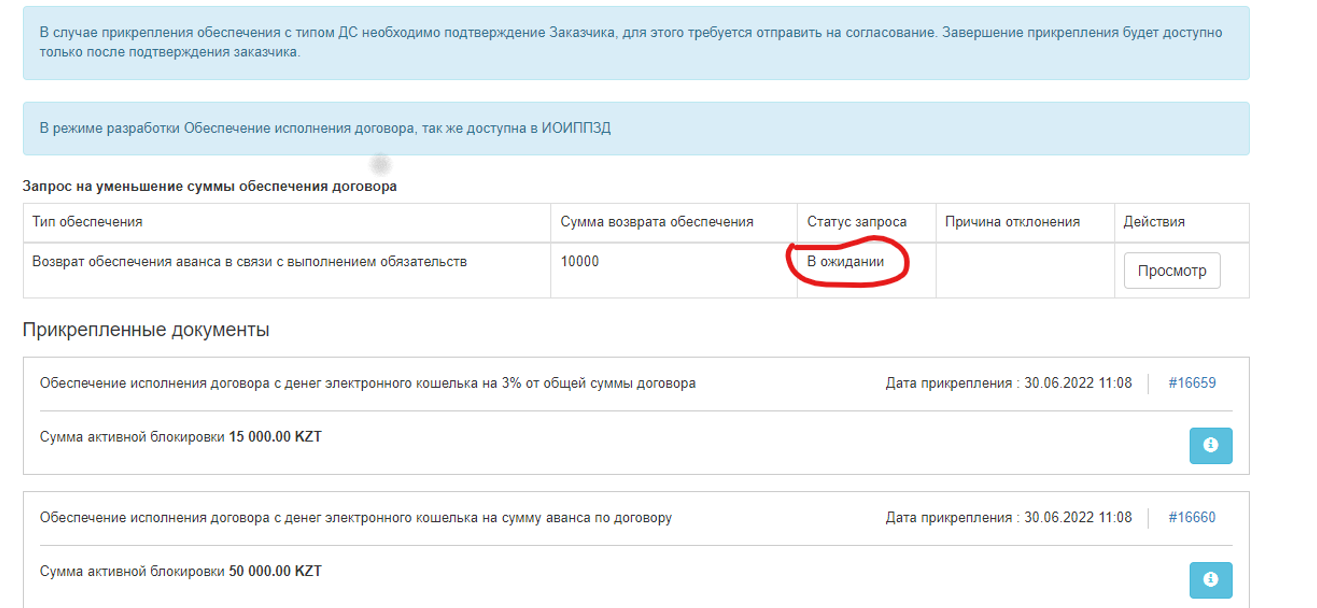
Task: Click the 50 000.00 KZT blocked amount
Action: pos(275,572)
